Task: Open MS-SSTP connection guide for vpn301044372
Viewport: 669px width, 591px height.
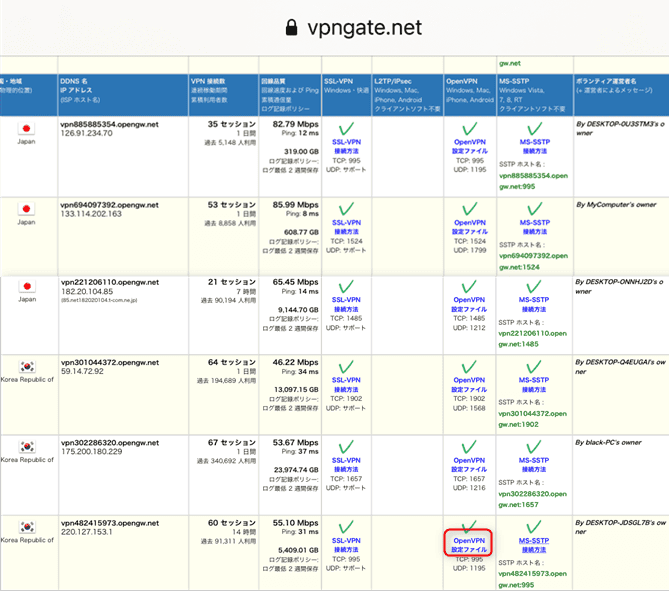Action: pyautogui.click(x=534, y=384)
